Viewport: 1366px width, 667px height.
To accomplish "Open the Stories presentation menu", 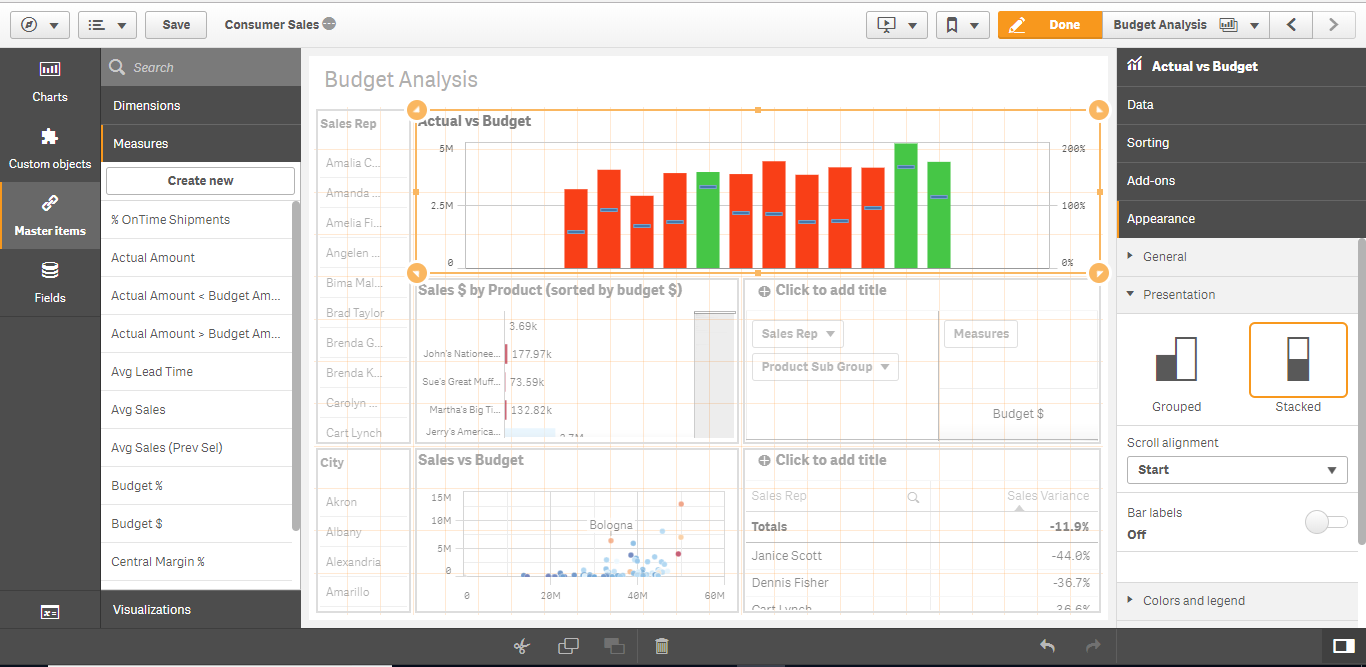I will pos(896,25).
